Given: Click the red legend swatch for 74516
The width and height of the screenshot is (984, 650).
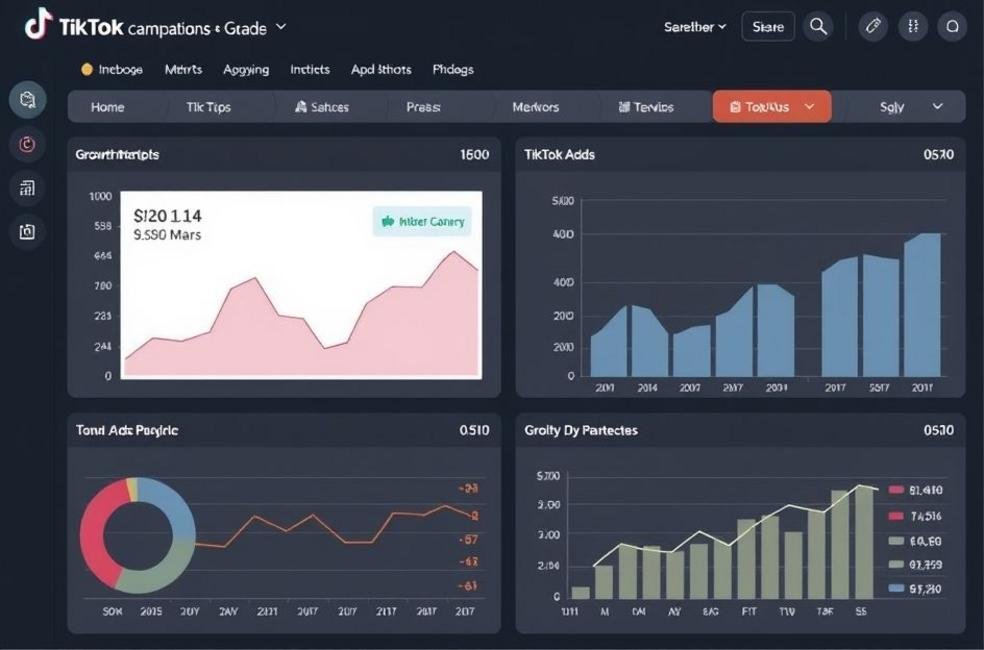Looking at the screenshot, I should 893,516.
